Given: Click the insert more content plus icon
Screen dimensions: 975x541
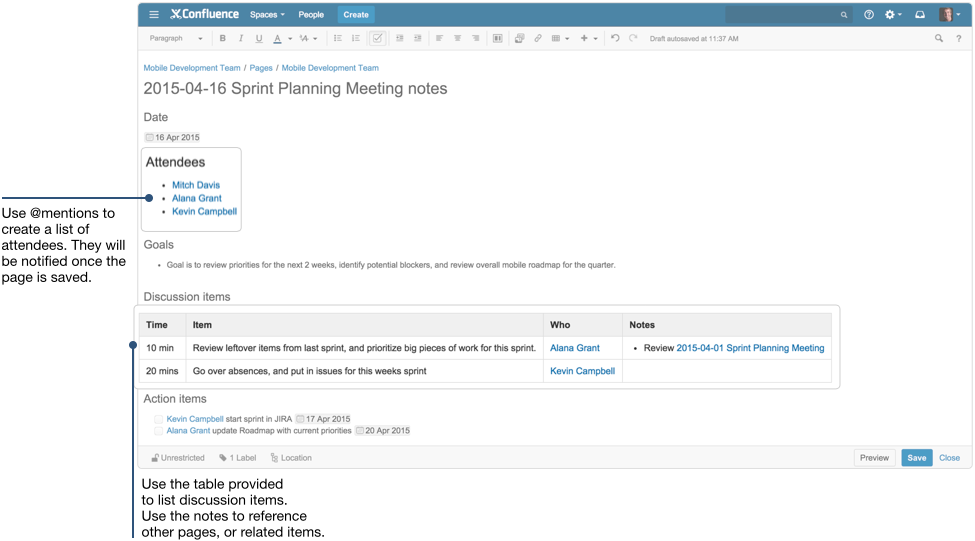Looking at the screenshot, I should pos(584,39).
